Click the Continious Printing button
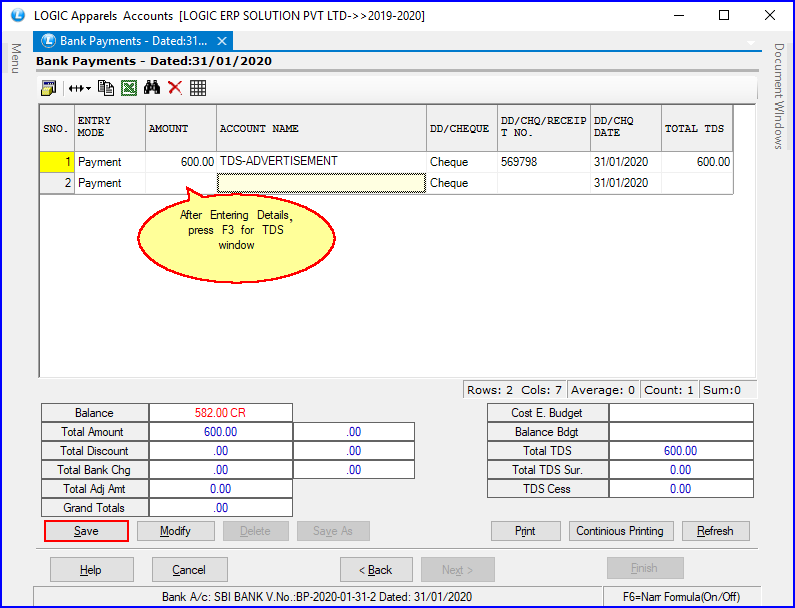The width and height of the screenshot is (795, 608). 621,531
